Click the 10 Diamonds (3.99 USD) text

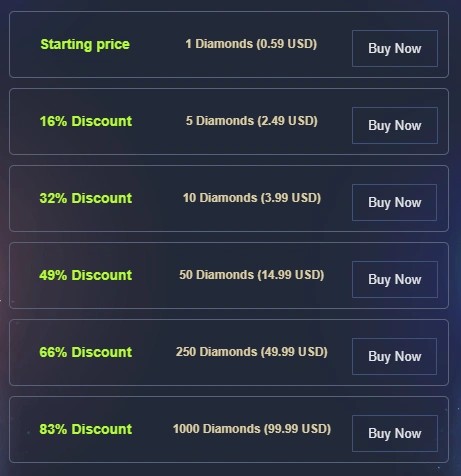252,198
